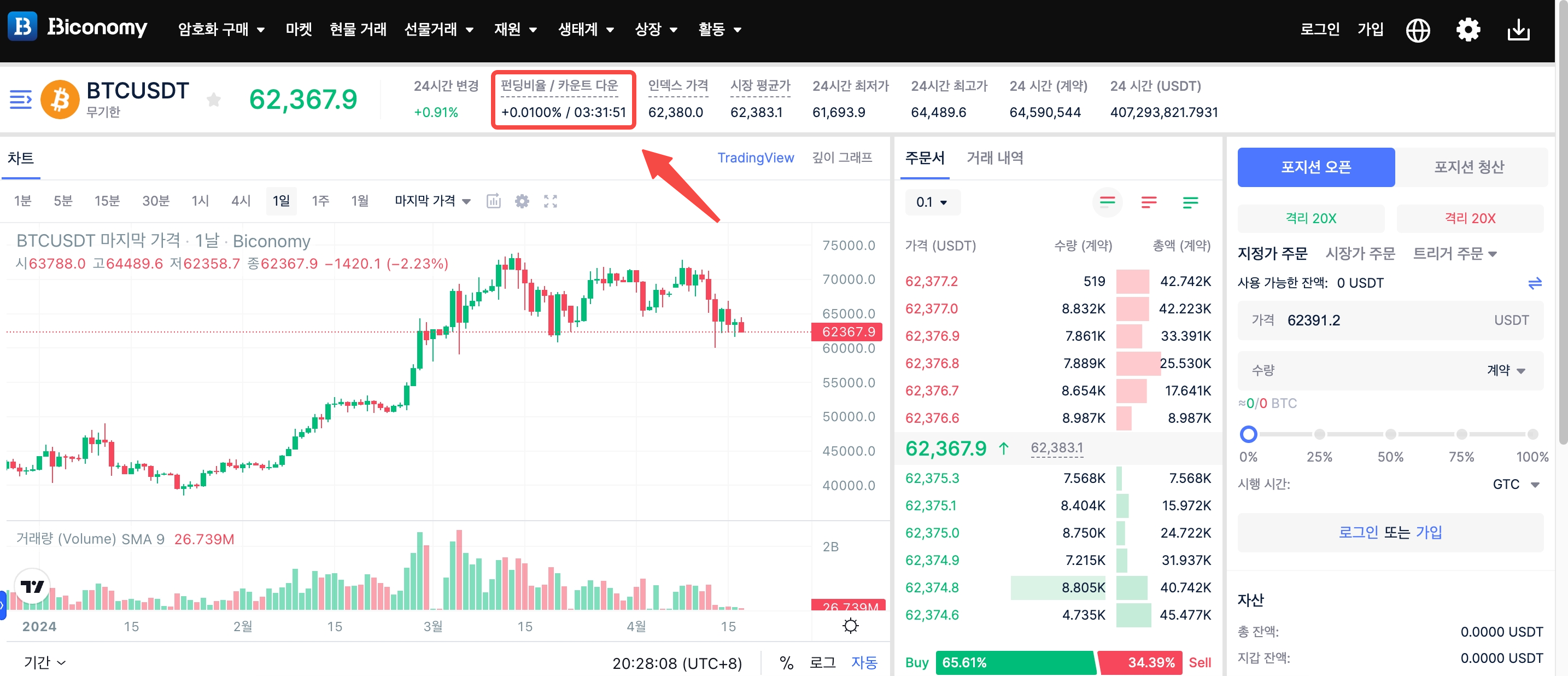1568x676 pixels.
Task: Set amount slider to 50%
Action: tap(1390, 434)
